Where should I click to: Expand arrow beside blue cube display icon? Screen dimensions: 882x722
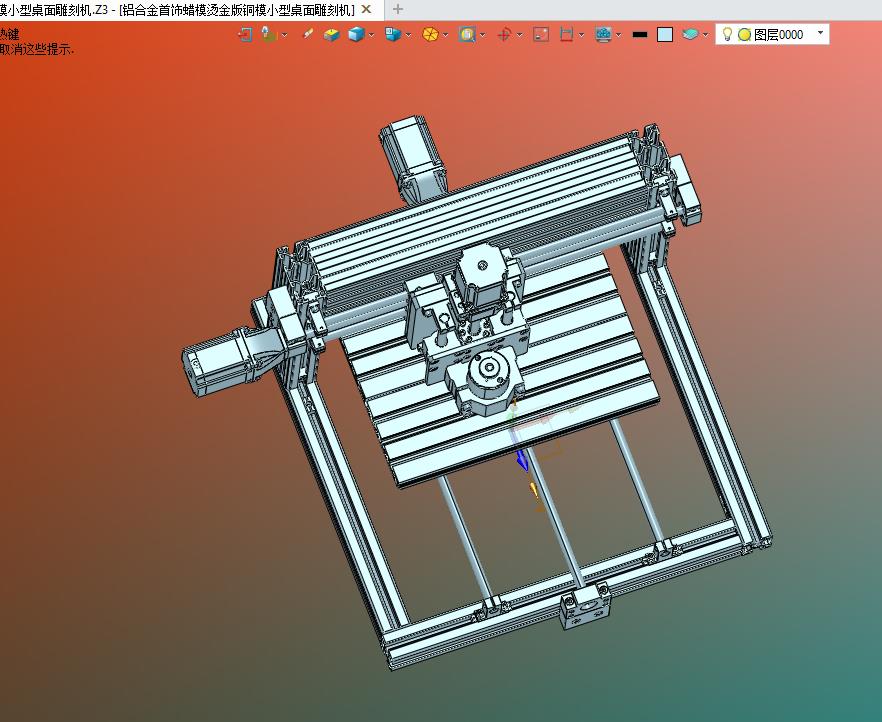(x=372, y=35)
